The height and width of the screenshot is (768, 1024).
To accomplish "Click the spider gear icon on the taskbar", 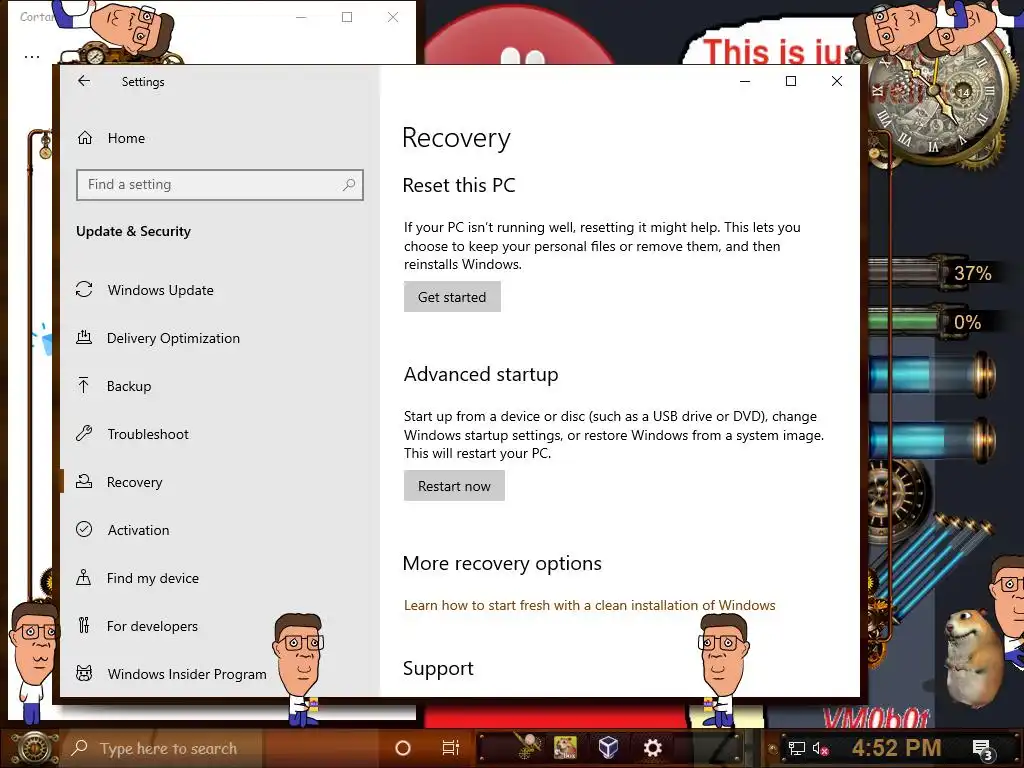I will pyautogui.click(x=526, y=748).
